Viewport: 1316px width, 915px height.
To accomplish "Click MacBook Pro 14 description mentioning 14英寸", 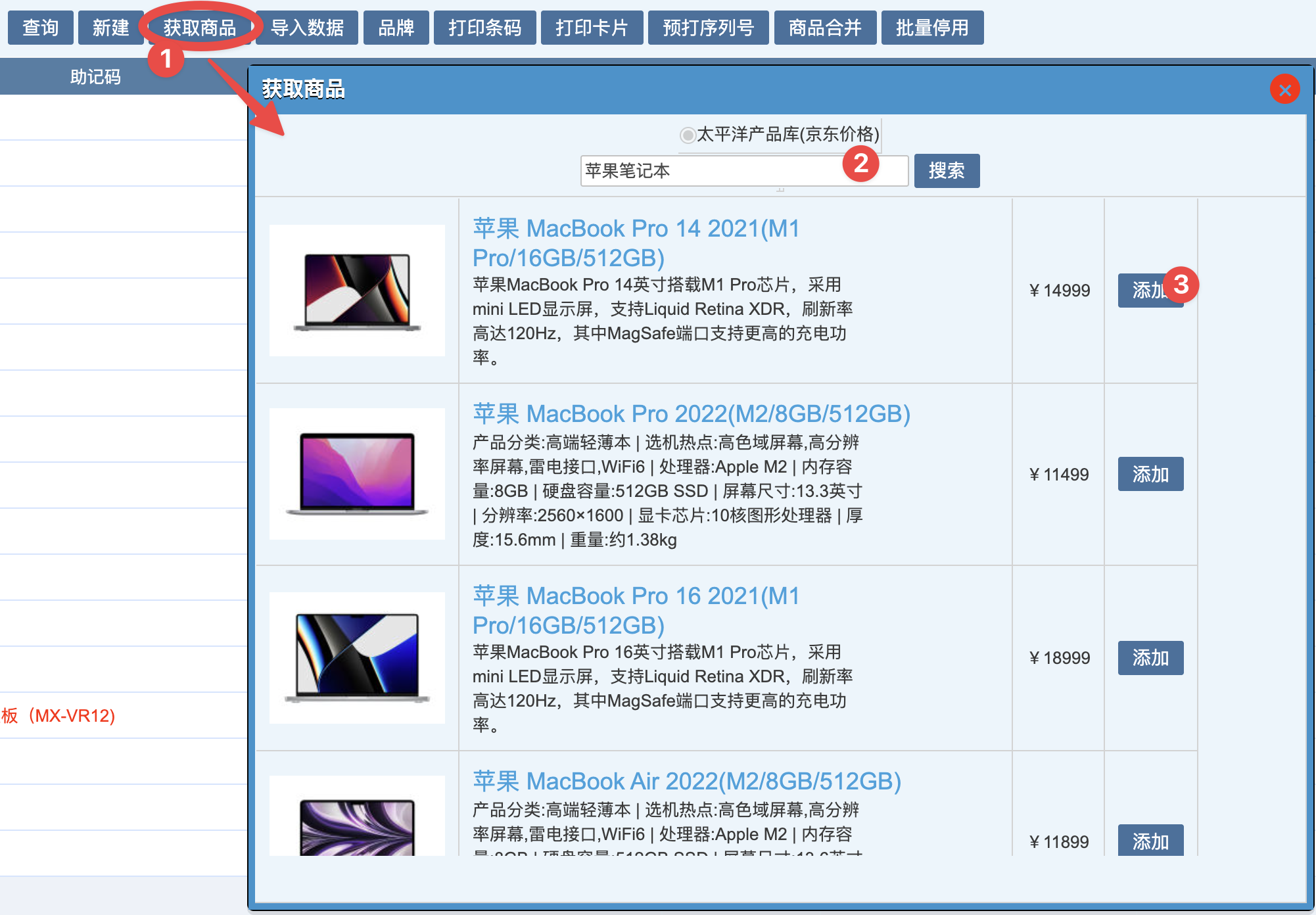I will (663, 321).
